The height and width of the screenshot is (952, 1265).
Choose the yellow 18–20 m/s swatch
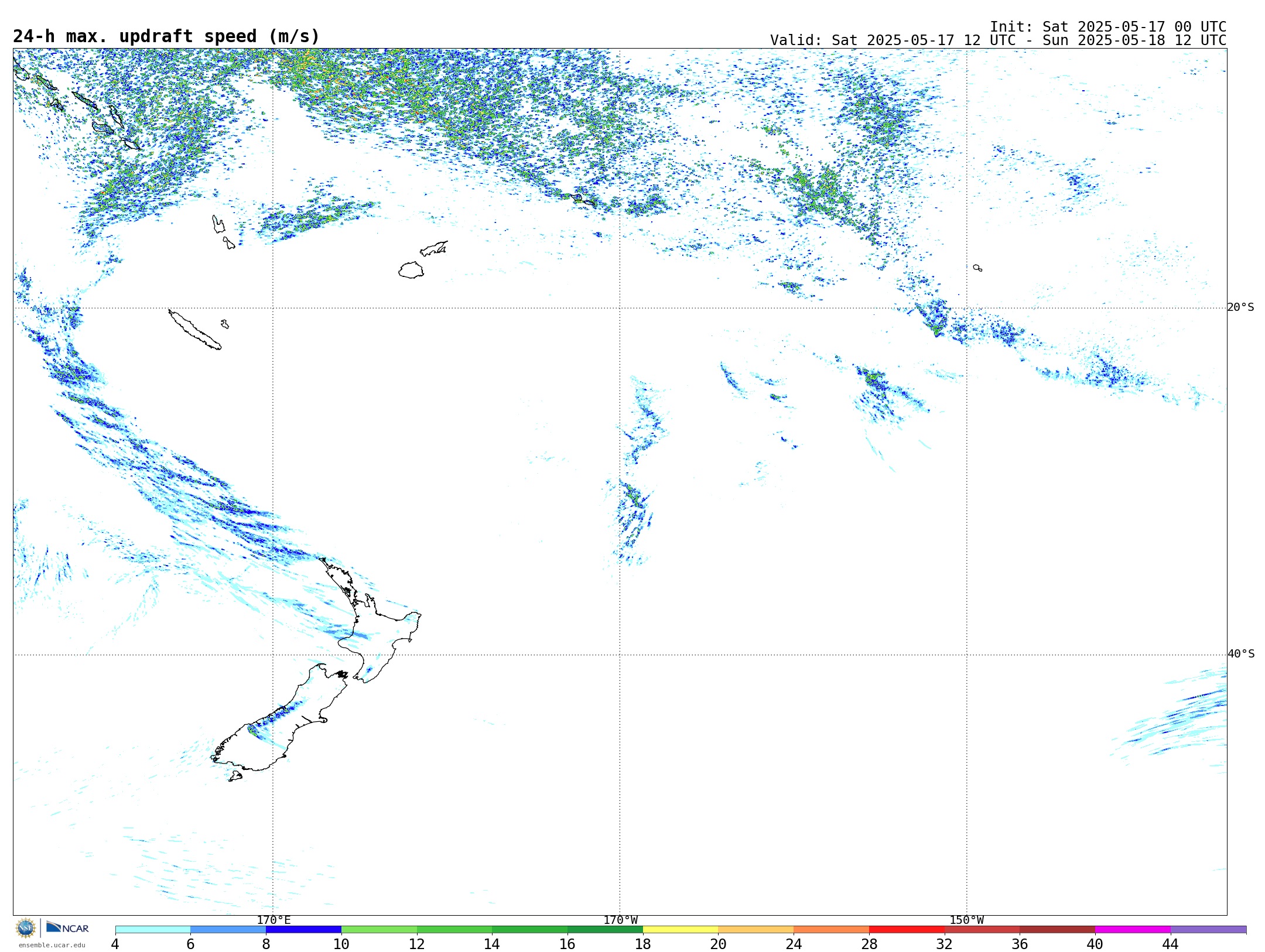(x=681, y=930)
